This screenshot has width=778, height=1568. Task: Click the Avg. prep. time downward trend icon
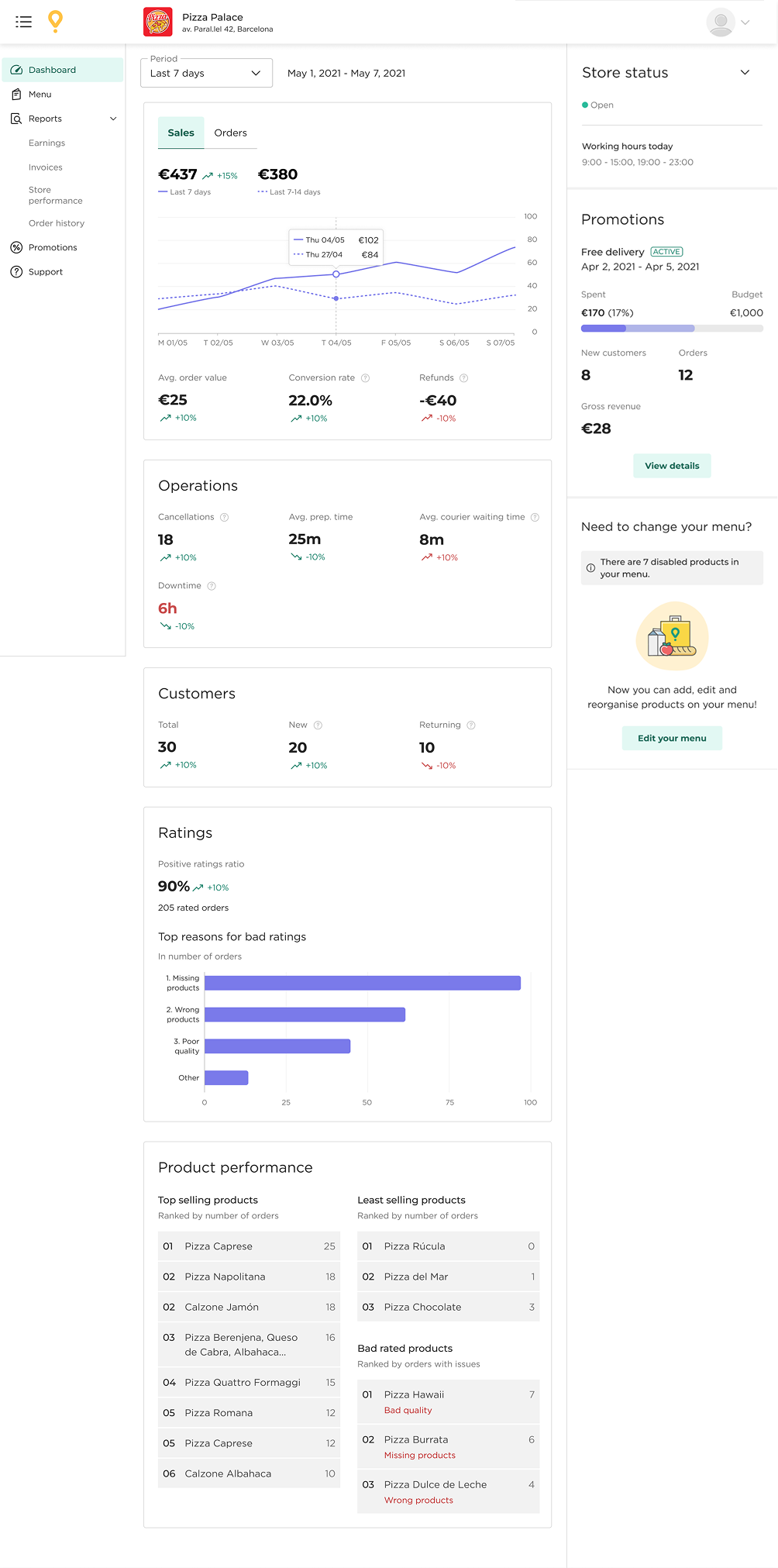click(x=296, y=557)
